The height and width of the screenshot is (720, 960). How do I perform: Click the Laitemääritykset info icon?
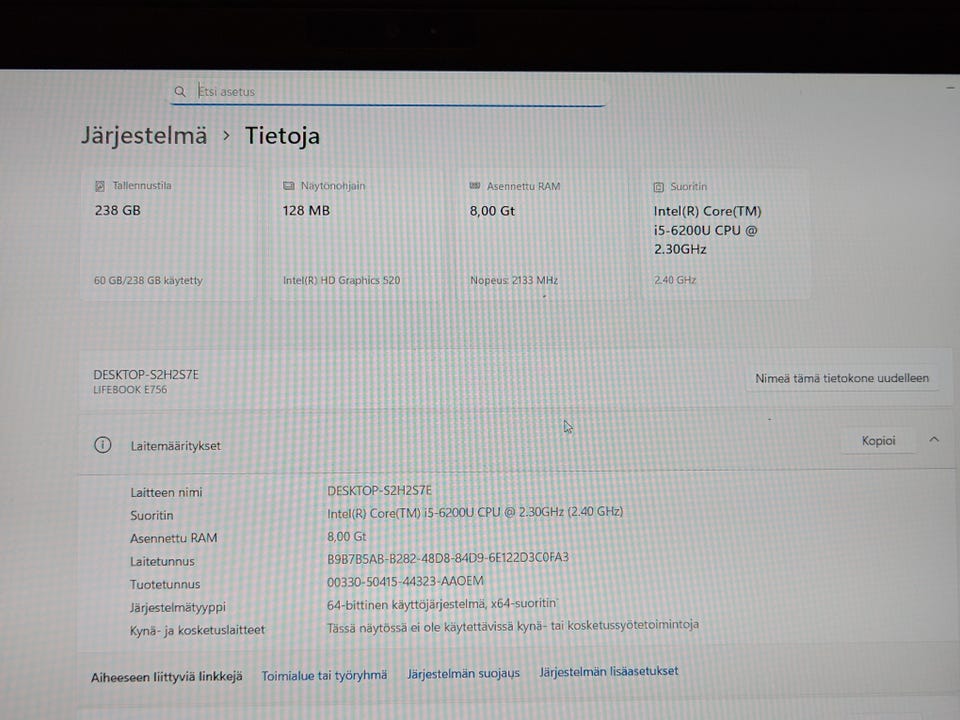103,445
